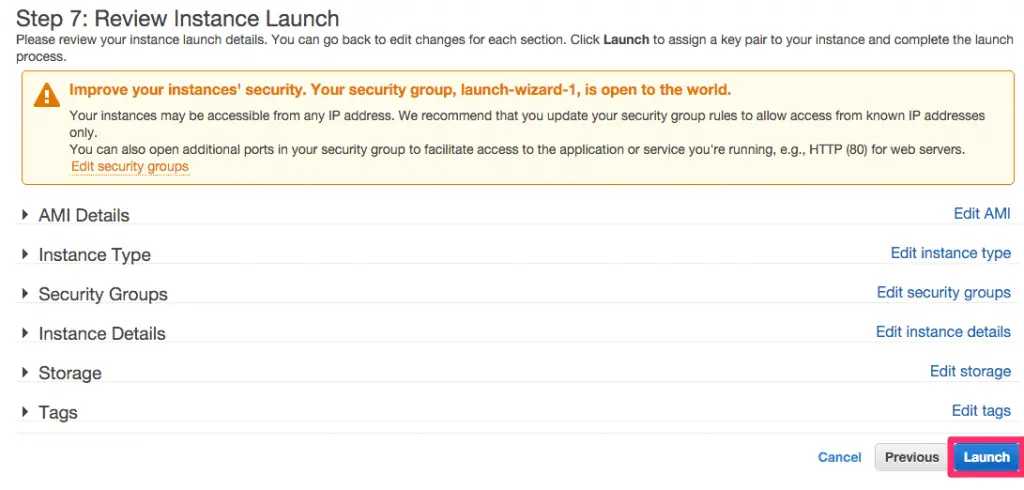Expand the Tags disclosure triangle
The width and height of the screenshot is (1024, 490).
(25, 412)
